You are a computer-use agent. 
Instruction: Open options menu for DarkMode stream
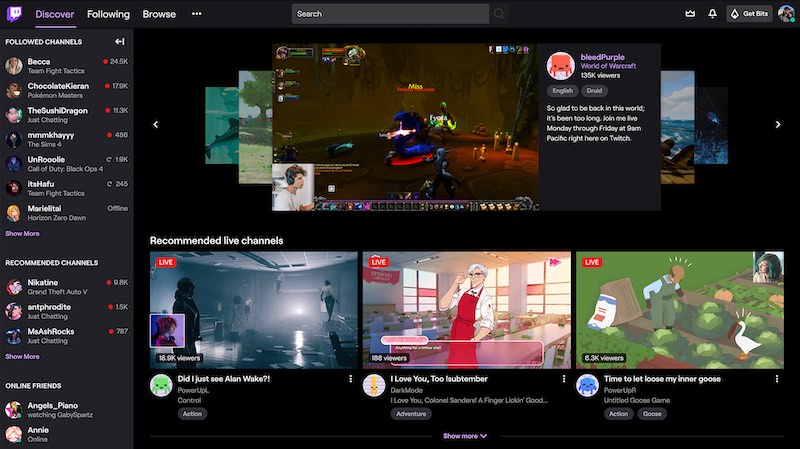(564, 379)
